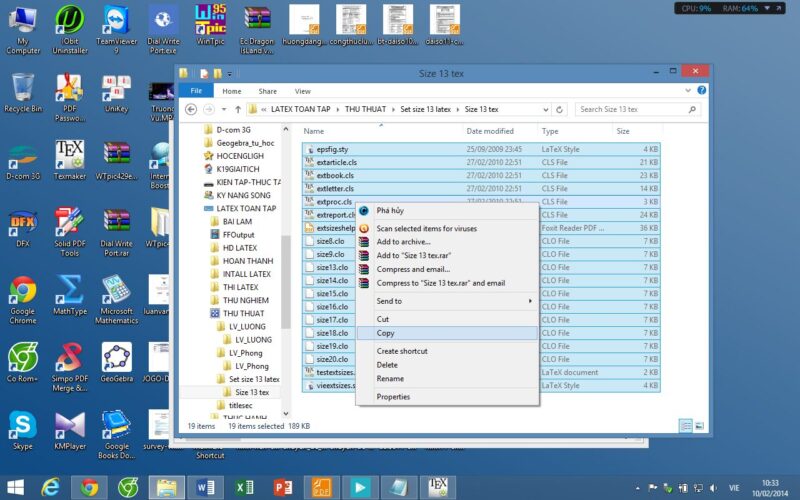This screenshot has height=500, width=800.
Task: Click the Back navigation arrow in Explorer
Action: coord(190,109)
